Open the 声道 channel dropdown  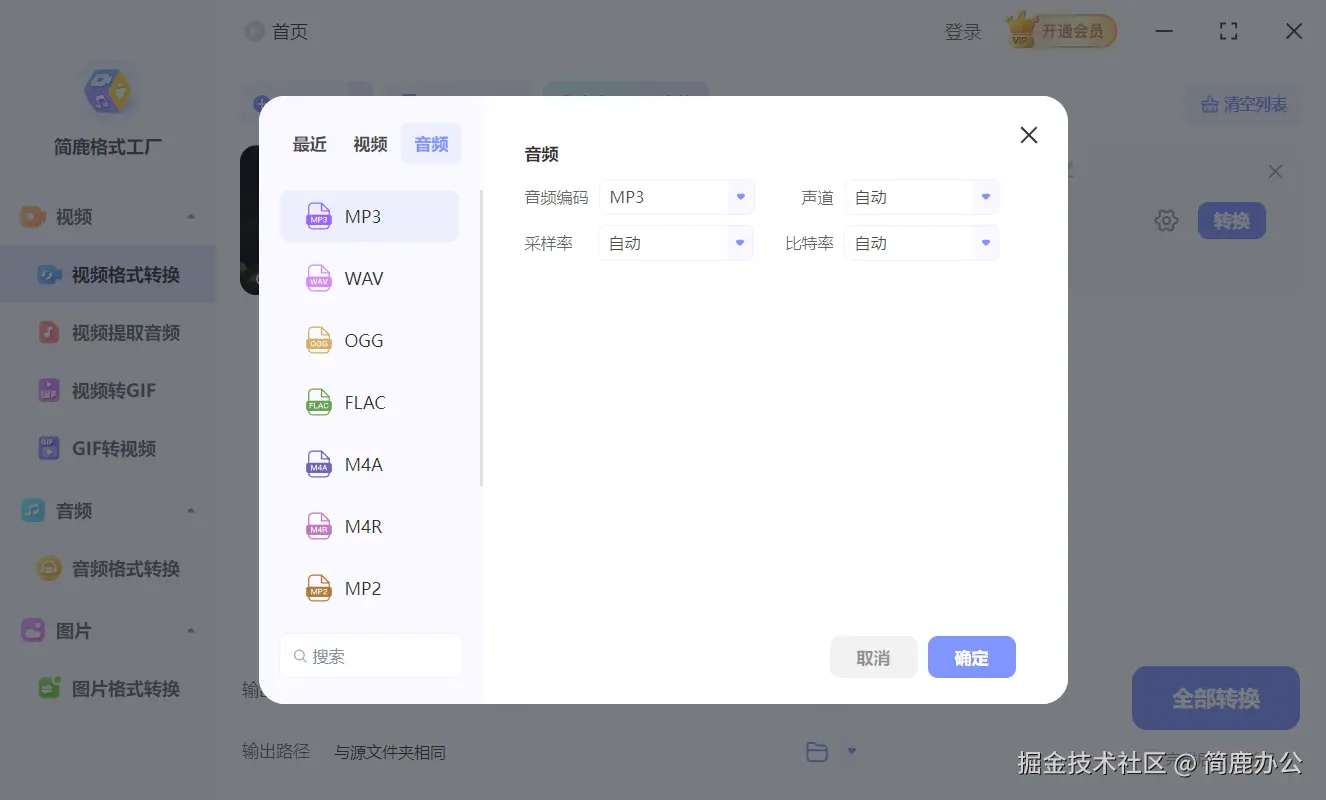(x=919, y=197)
